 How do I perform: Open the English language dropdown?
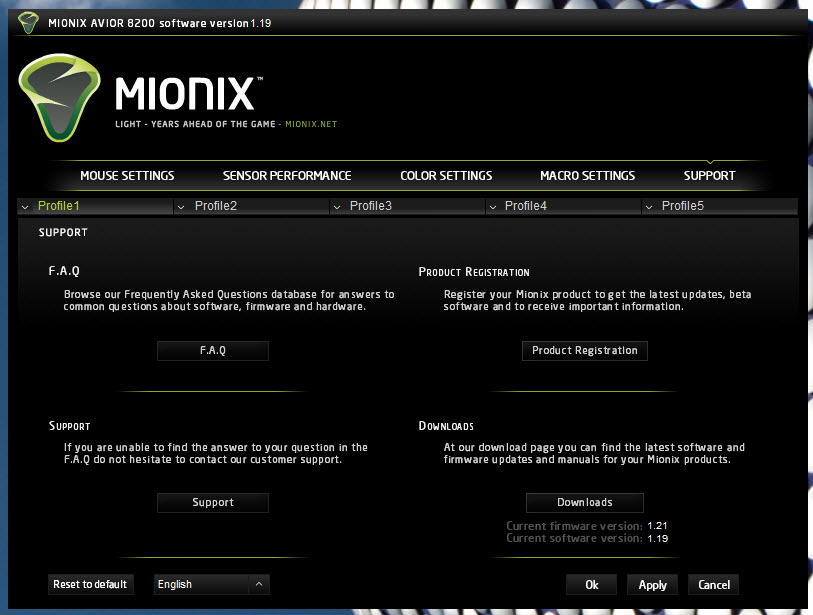(x=212, y=584)
